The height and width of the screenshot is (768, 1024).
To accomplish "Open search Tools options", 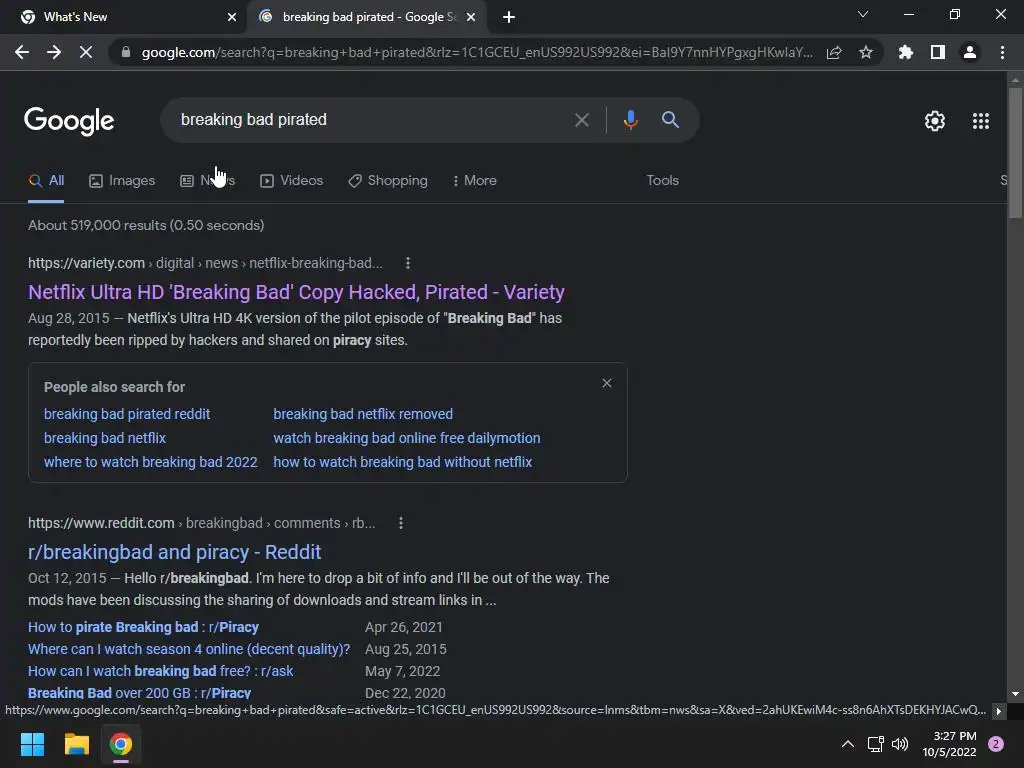I will [662, 181].
